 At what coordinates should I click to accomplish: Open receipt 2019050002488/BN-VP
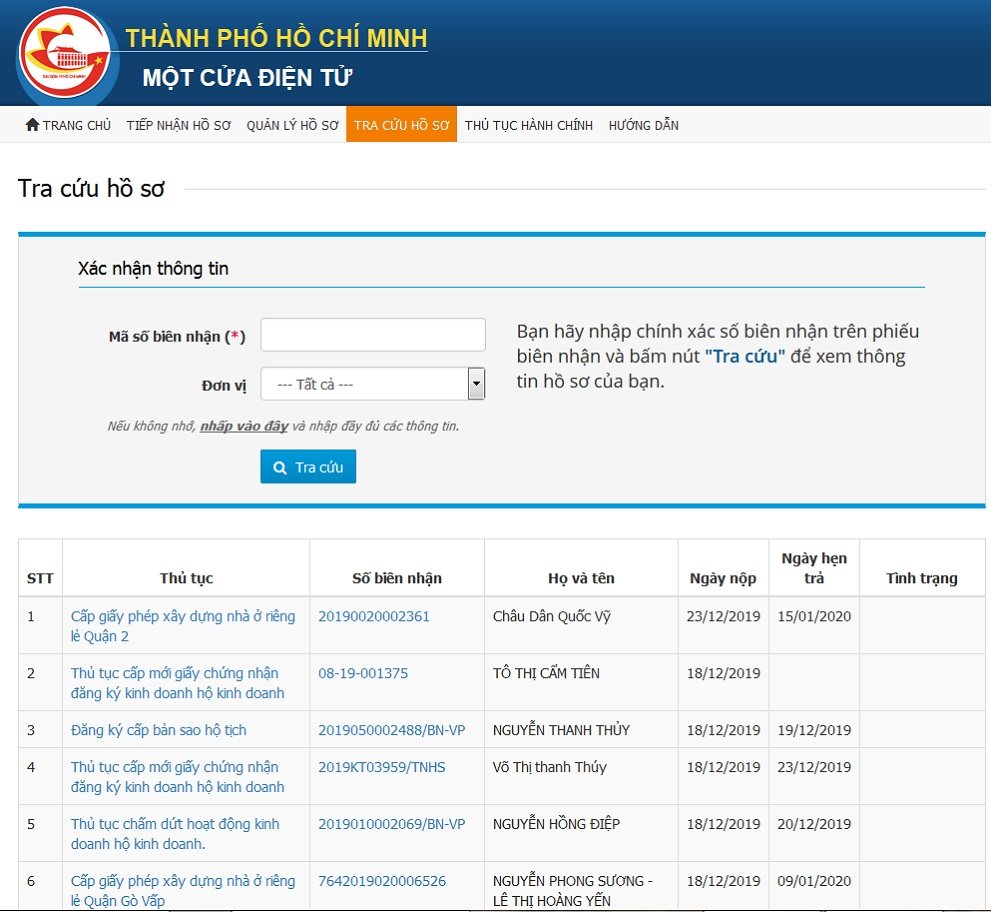(391, 730)
